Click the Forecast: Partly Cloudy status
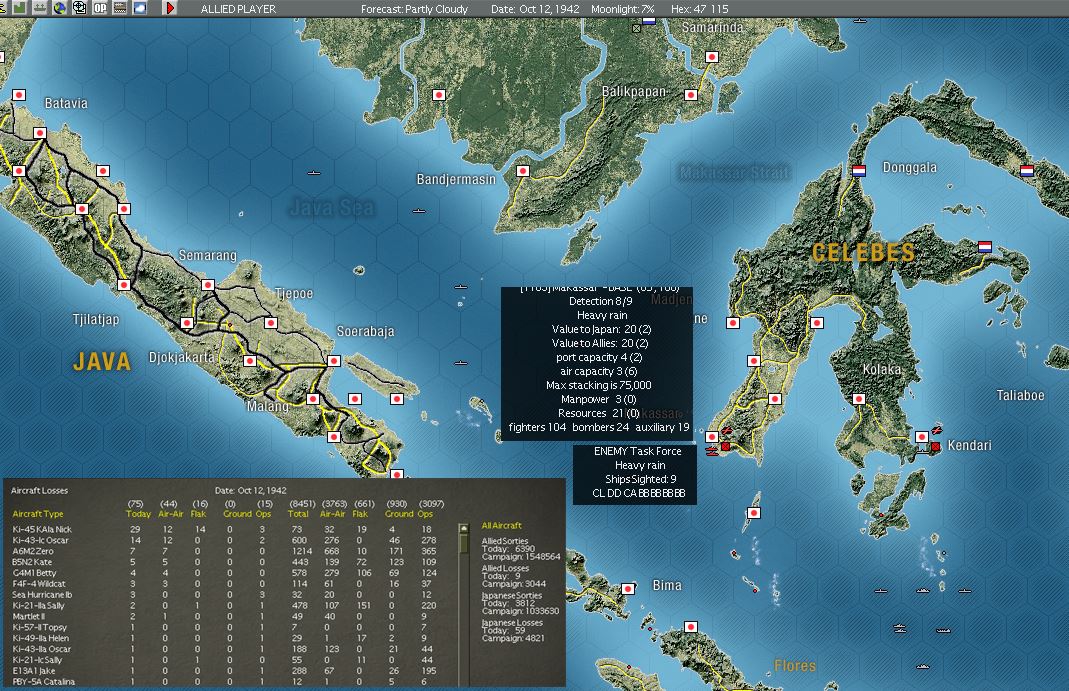 click(x=415, y=9)
